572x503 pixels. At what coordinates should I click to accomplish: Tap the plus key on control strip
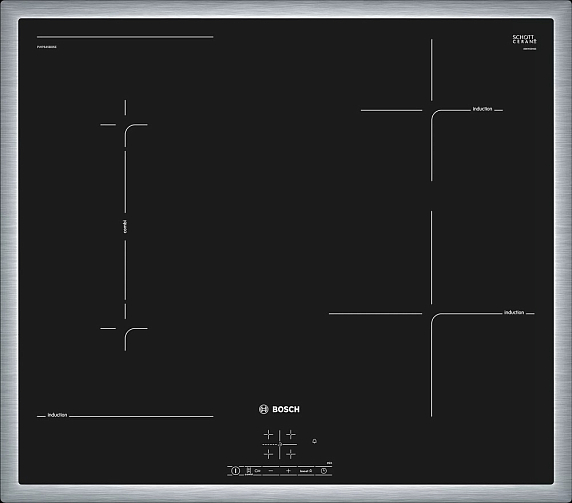(x=288, y=471)
